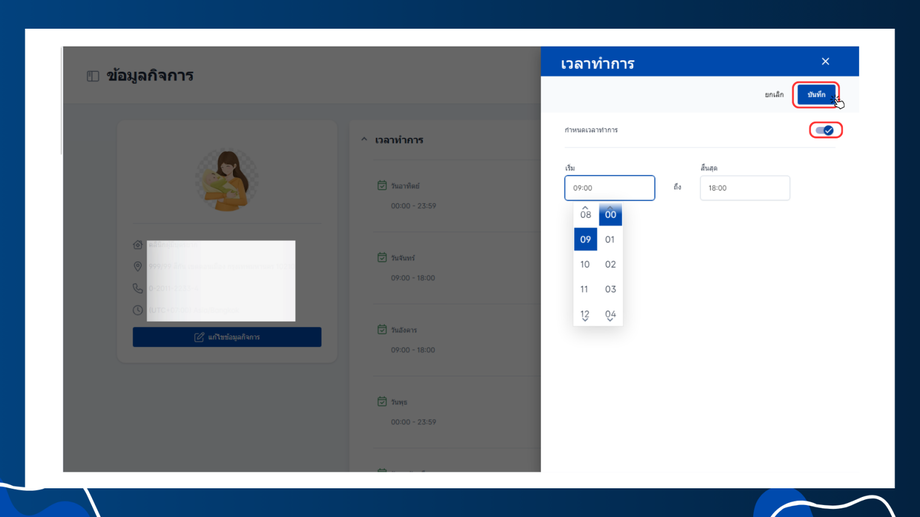Select hour 12 in time picker

[586, 314]
